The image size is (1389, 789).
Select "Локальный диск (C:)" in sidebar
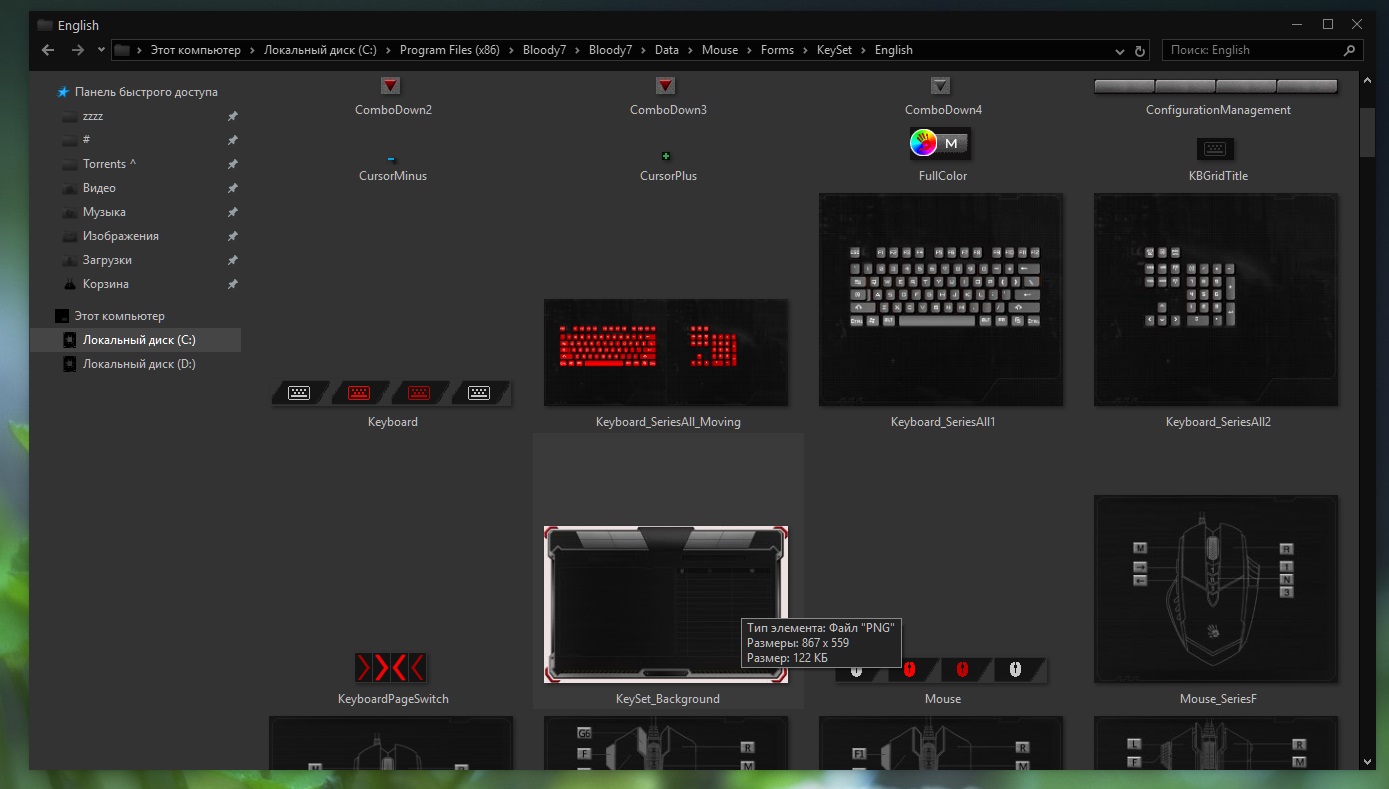[139, 340]
